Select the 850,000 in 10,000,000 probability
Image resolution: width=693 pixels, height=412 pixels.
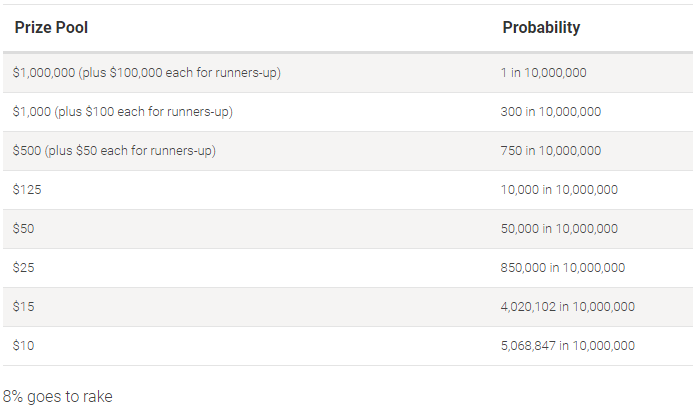563,267
